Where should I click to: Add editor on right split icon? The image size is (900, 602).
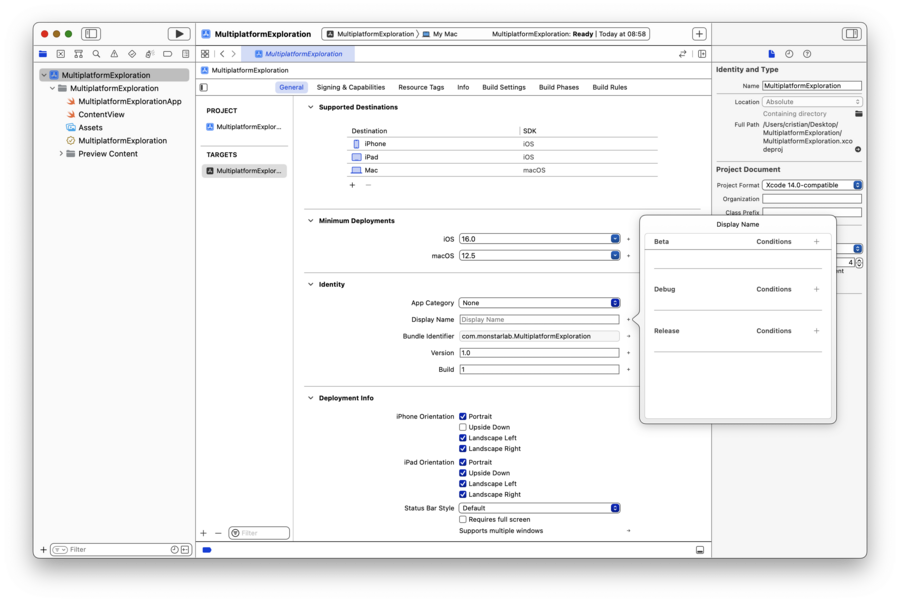coord(702,54)
